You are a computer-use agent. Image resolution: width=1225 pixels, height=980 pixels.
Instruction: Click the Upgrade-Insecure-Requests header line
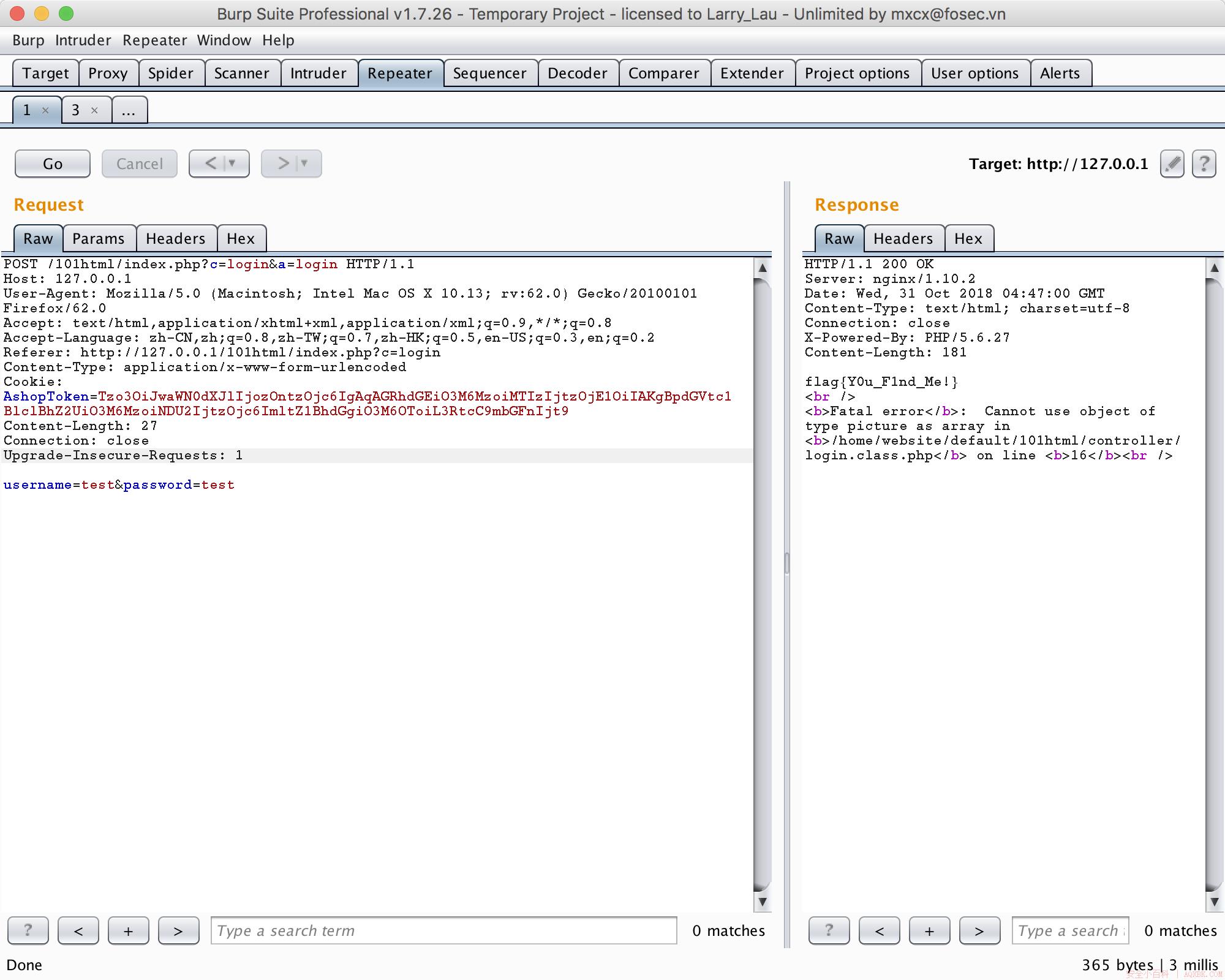pyautogui.click(x=123, y=456)
